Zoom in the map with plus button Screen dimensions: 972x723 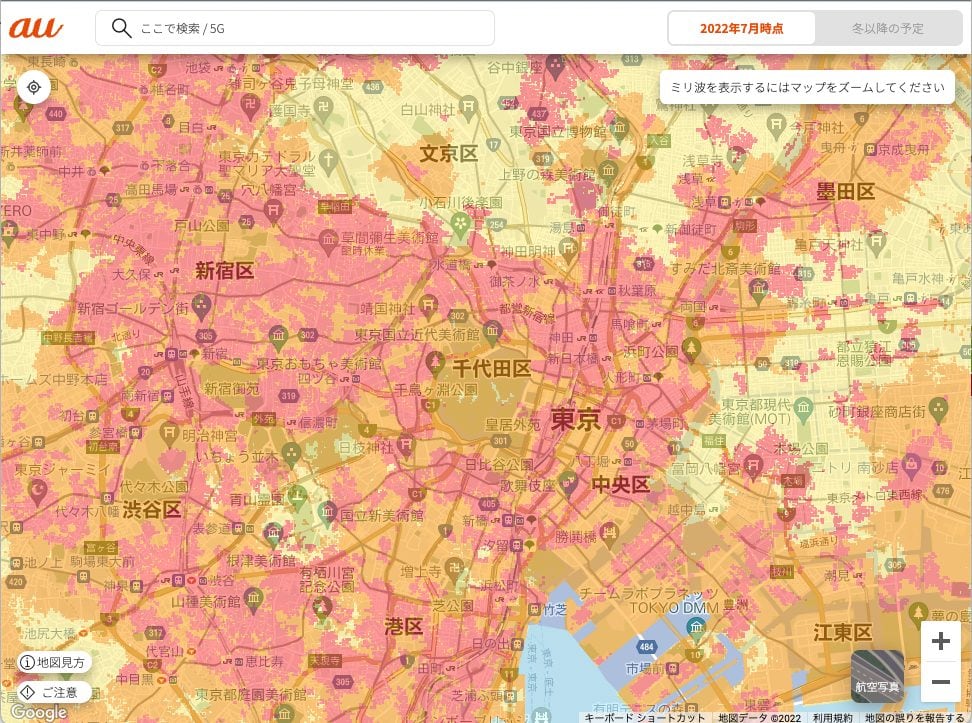coord(940,641)
